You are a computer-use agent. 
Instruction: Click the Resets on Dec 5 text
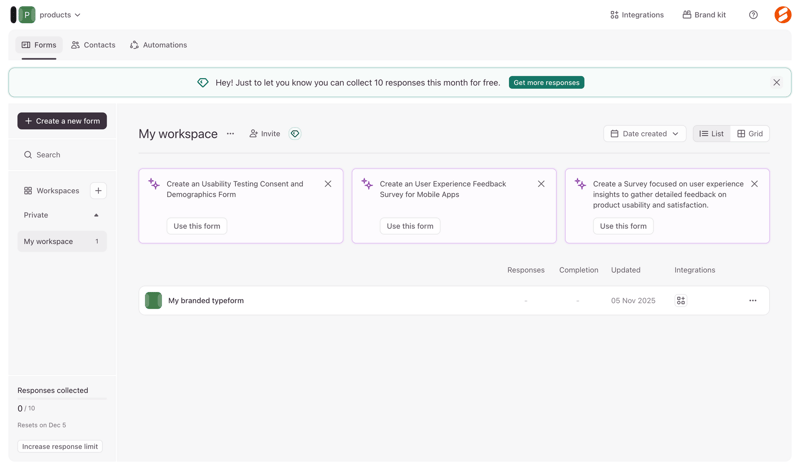tap(42, 425)
